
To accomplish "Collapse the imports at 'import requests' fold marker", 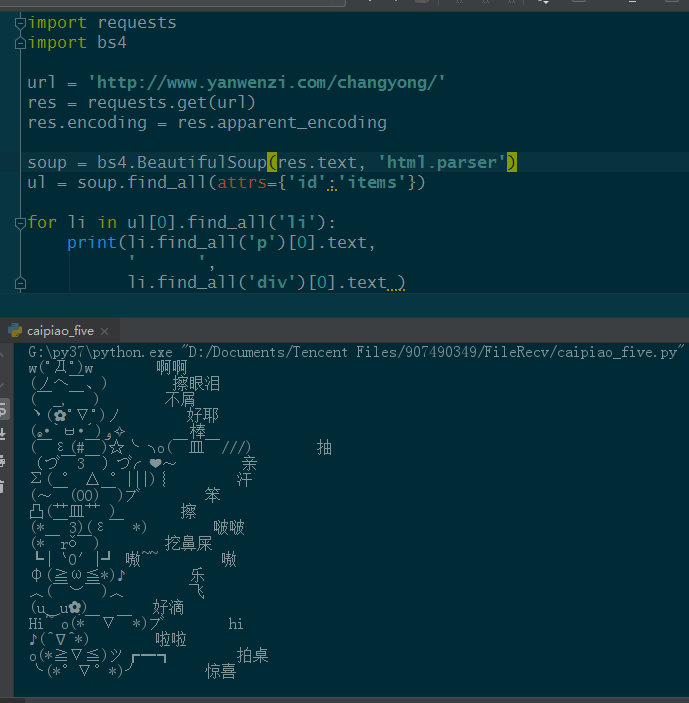I will [x=19, y=22].
